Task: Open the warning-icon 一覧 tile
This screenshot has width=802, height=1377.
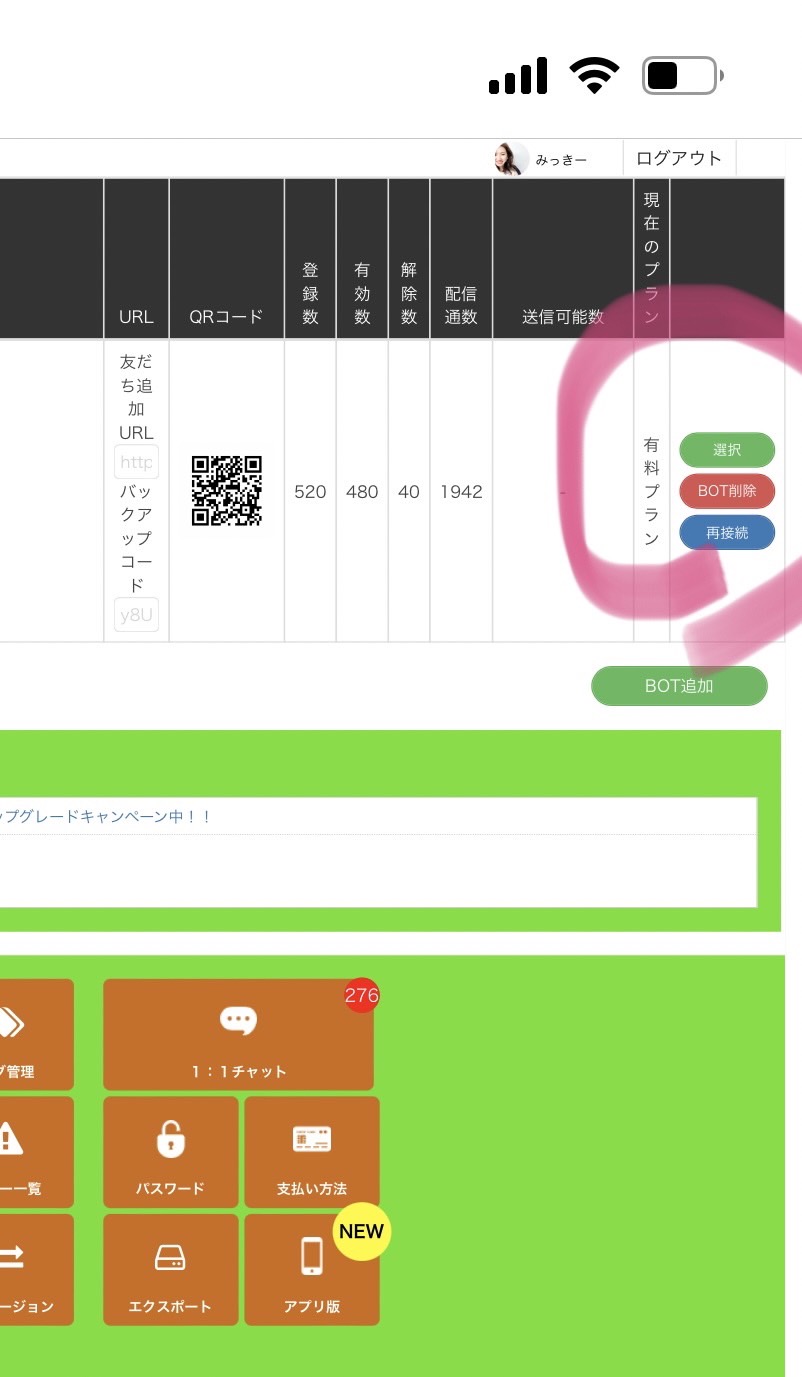Action: tap(36, 1152)
